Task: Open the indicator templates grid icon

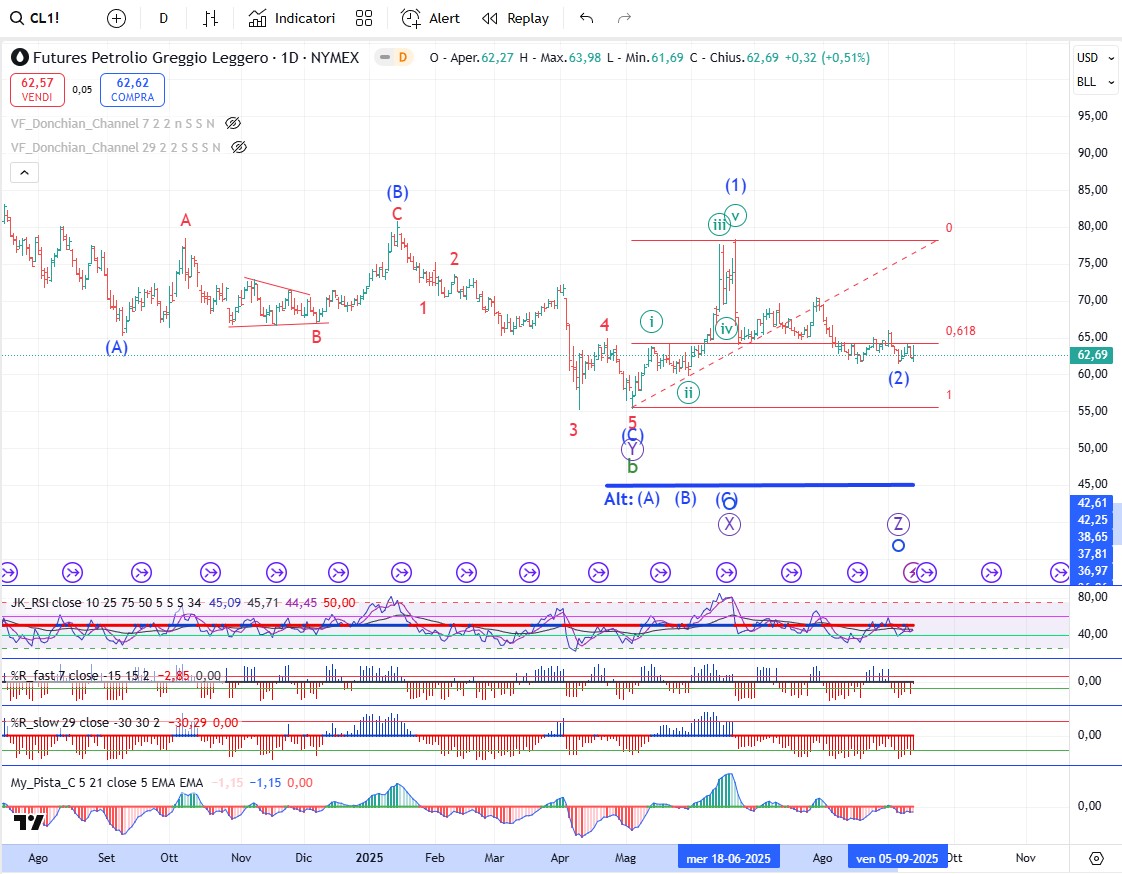Action: click(364, 18)
